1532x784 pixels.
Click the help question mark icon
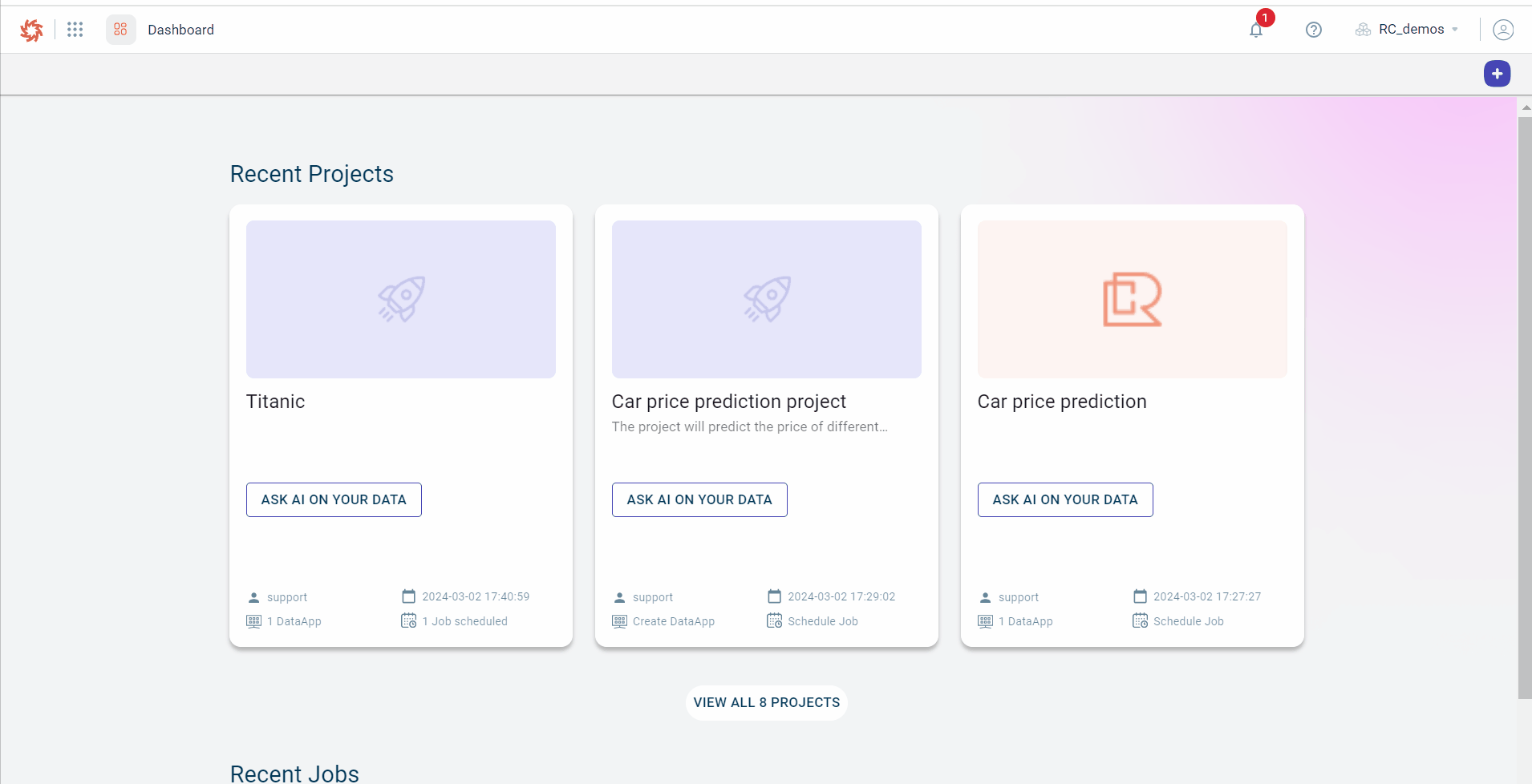pyautogui.click(x=1313, y=30)
